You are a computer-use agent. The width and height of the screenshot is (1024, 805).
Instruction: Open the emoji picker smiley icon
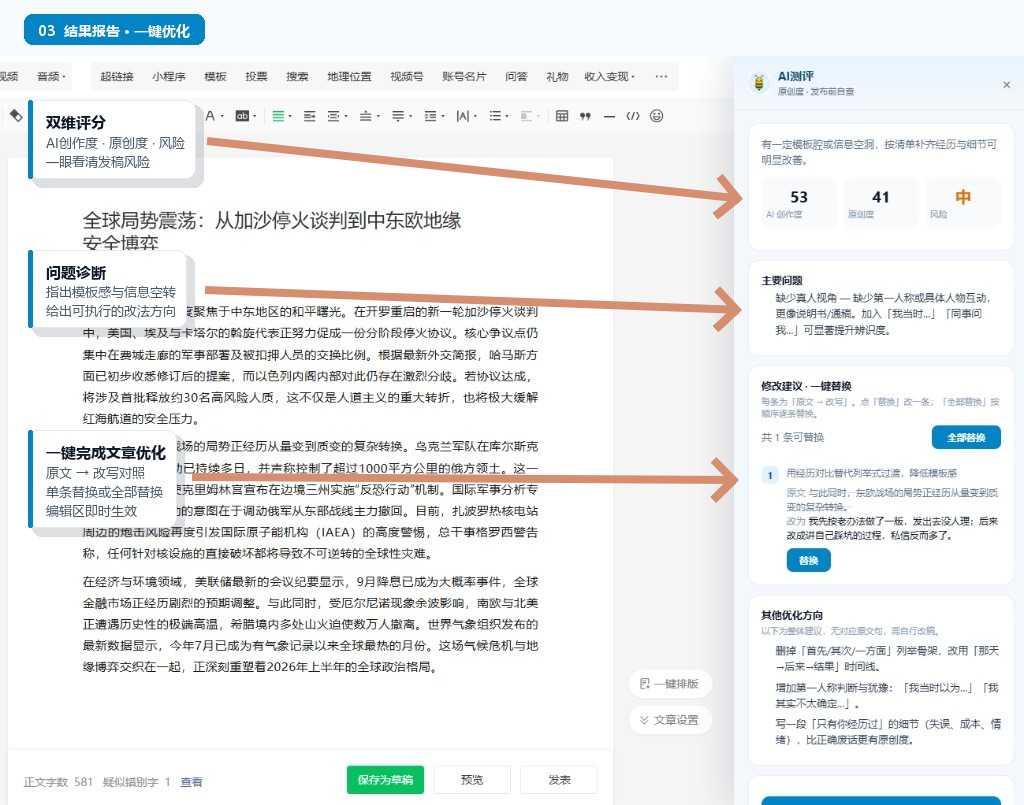(x=656, y=116)
